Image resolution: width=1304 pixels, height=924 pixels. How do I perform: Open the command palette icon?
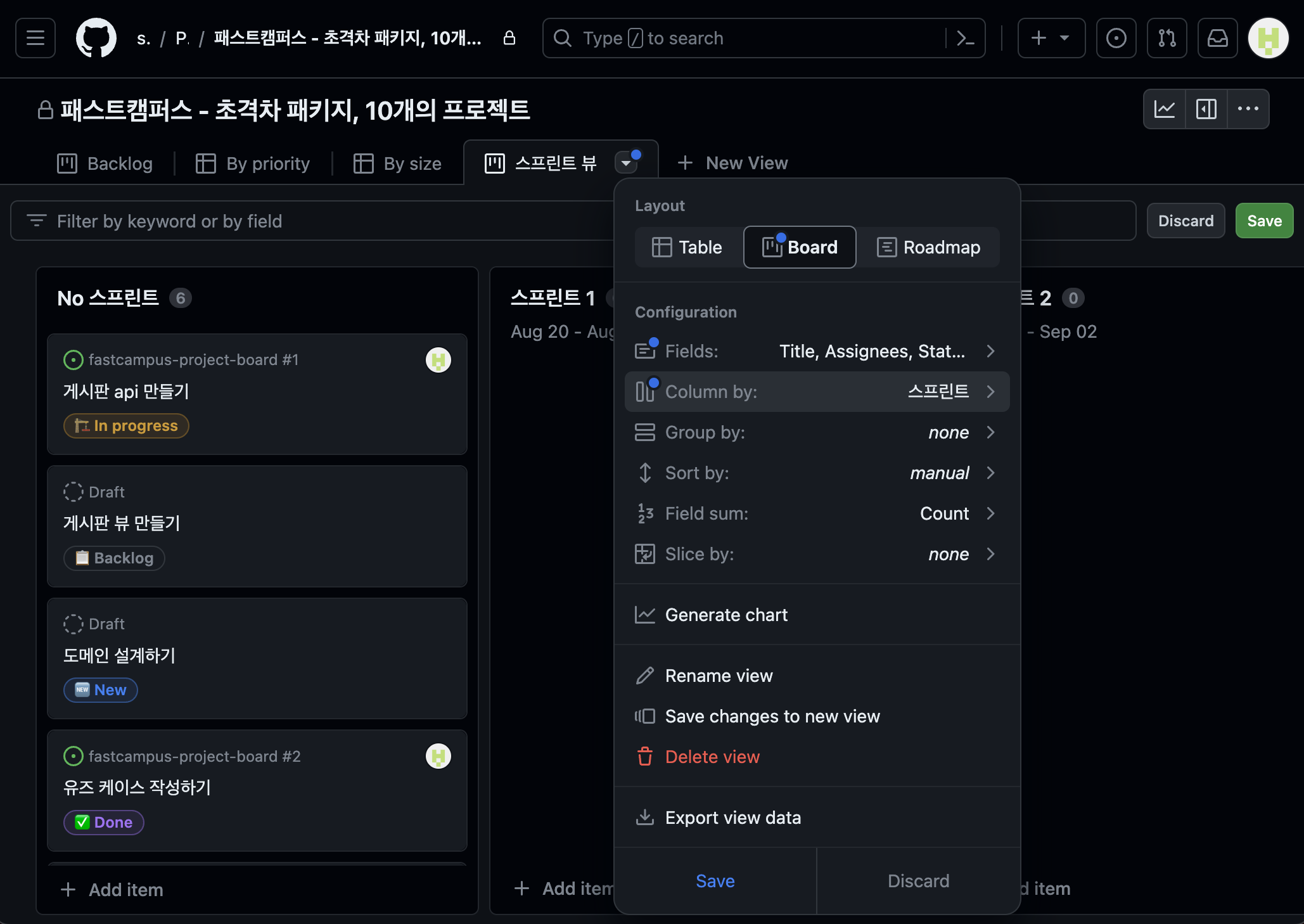click(965, 38)
